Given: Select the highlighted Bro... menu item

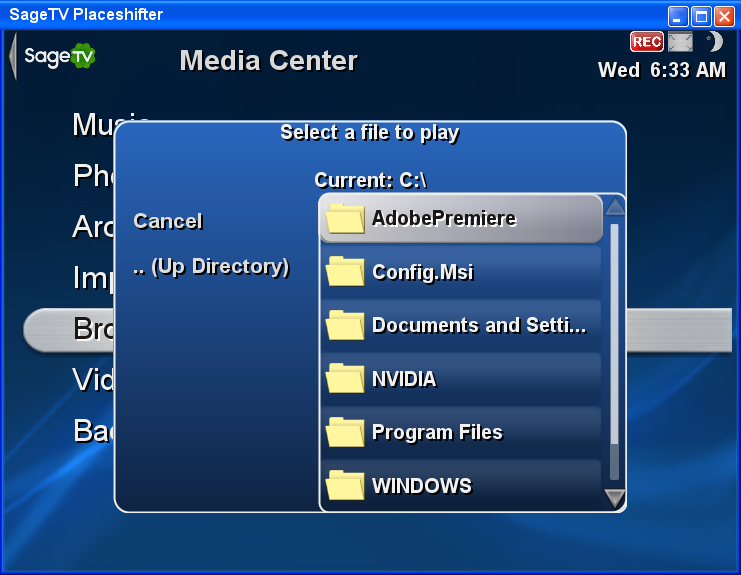Looking at the screenshot, I should pos(69,329).
